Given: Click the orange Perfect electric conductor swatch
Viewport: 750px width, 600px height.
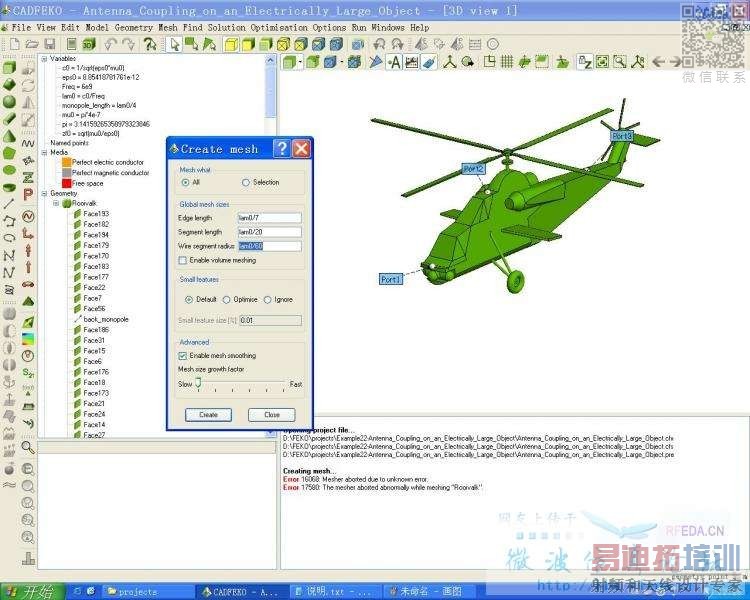Looking at the screenshot, I should point(66,162).
